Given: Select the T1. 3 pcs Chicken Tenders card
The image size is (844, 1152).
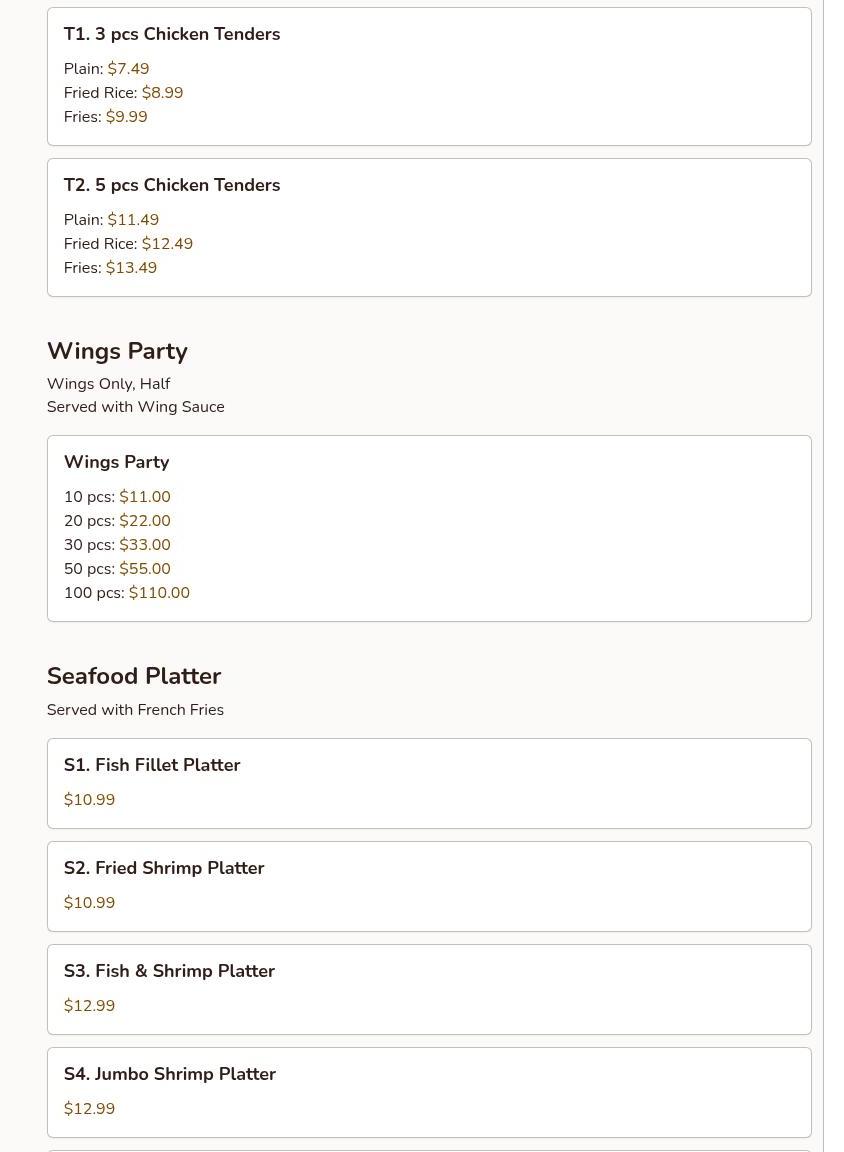Looking at the screenshot, I should point(429,76).
